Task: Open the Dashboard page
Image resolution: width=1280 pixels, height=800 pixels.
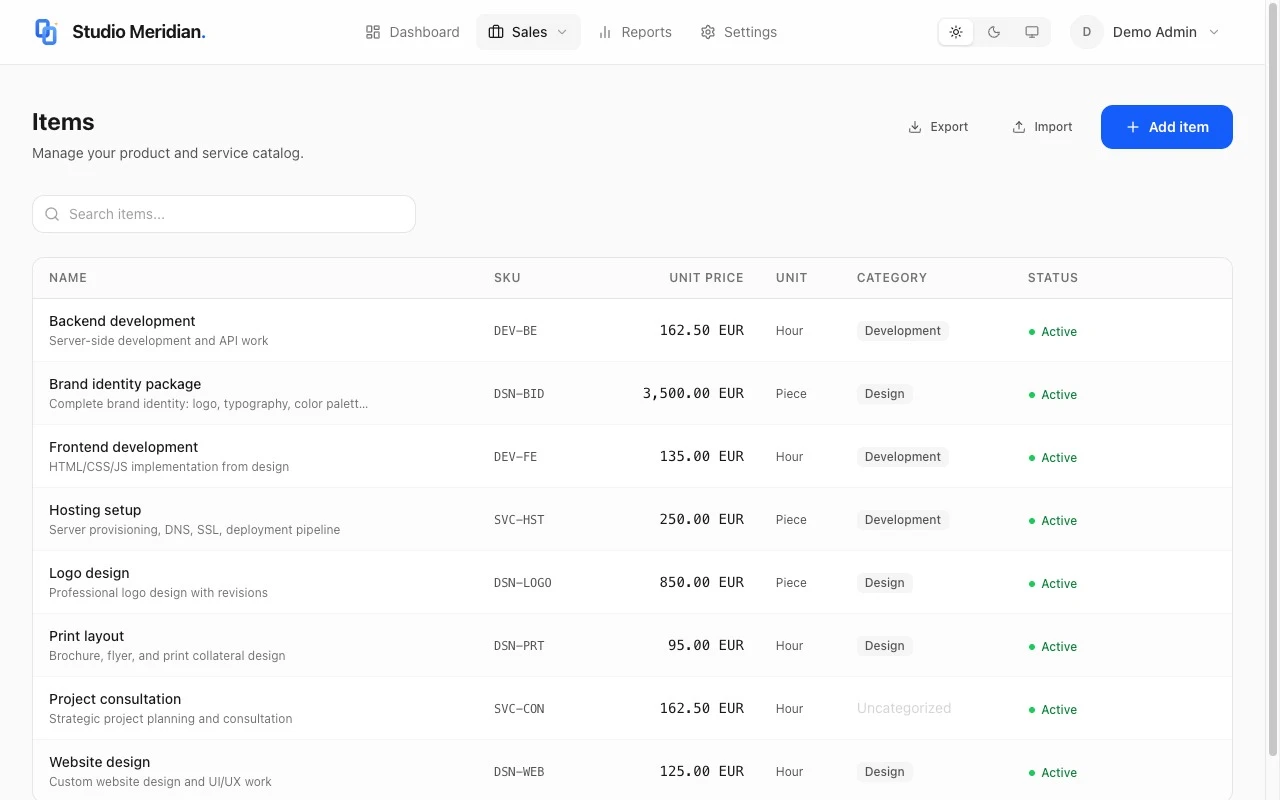Action: click(x=412, y=32)
